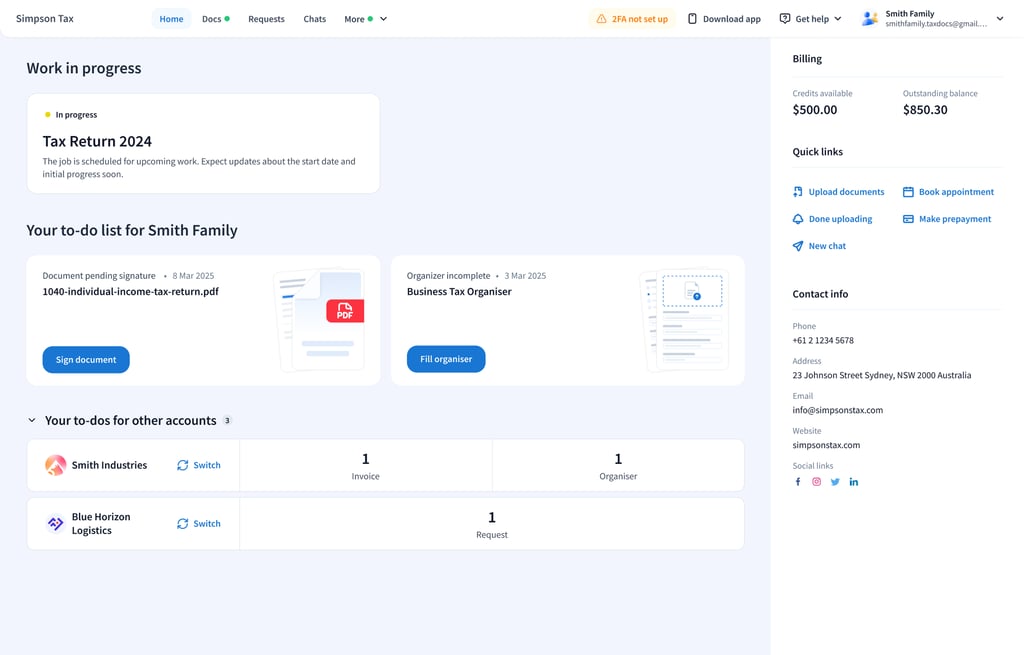Click the PDF document illustration
Screen dimensions: 1024x655
(320, 319)
